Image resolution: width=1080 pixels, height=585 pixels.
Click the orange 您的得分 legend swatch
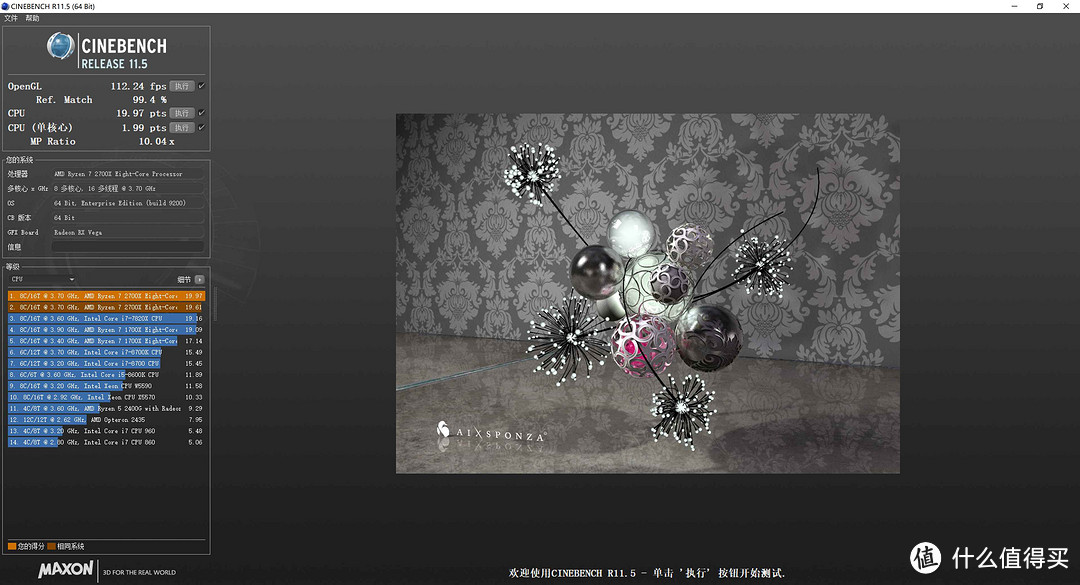(x=12, y=546)
